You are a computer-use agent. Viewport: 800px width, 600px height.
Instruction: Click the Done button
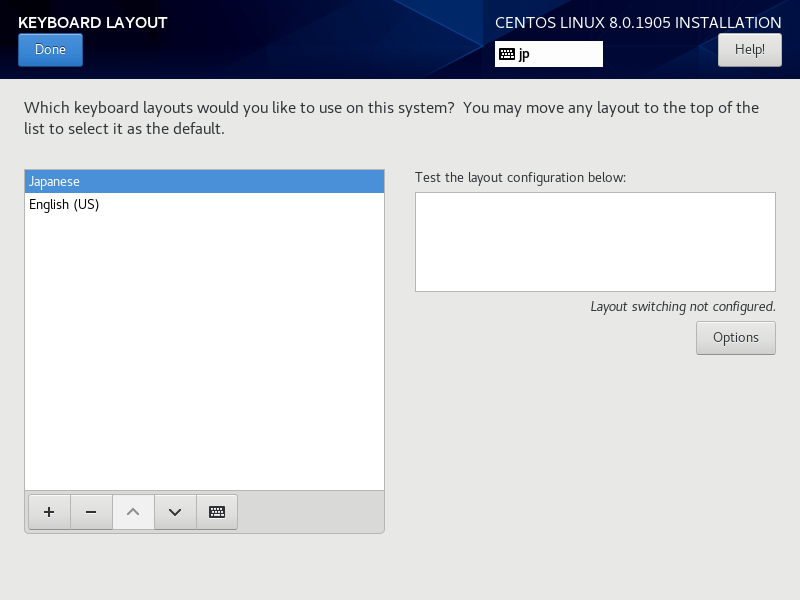(50, 49)
